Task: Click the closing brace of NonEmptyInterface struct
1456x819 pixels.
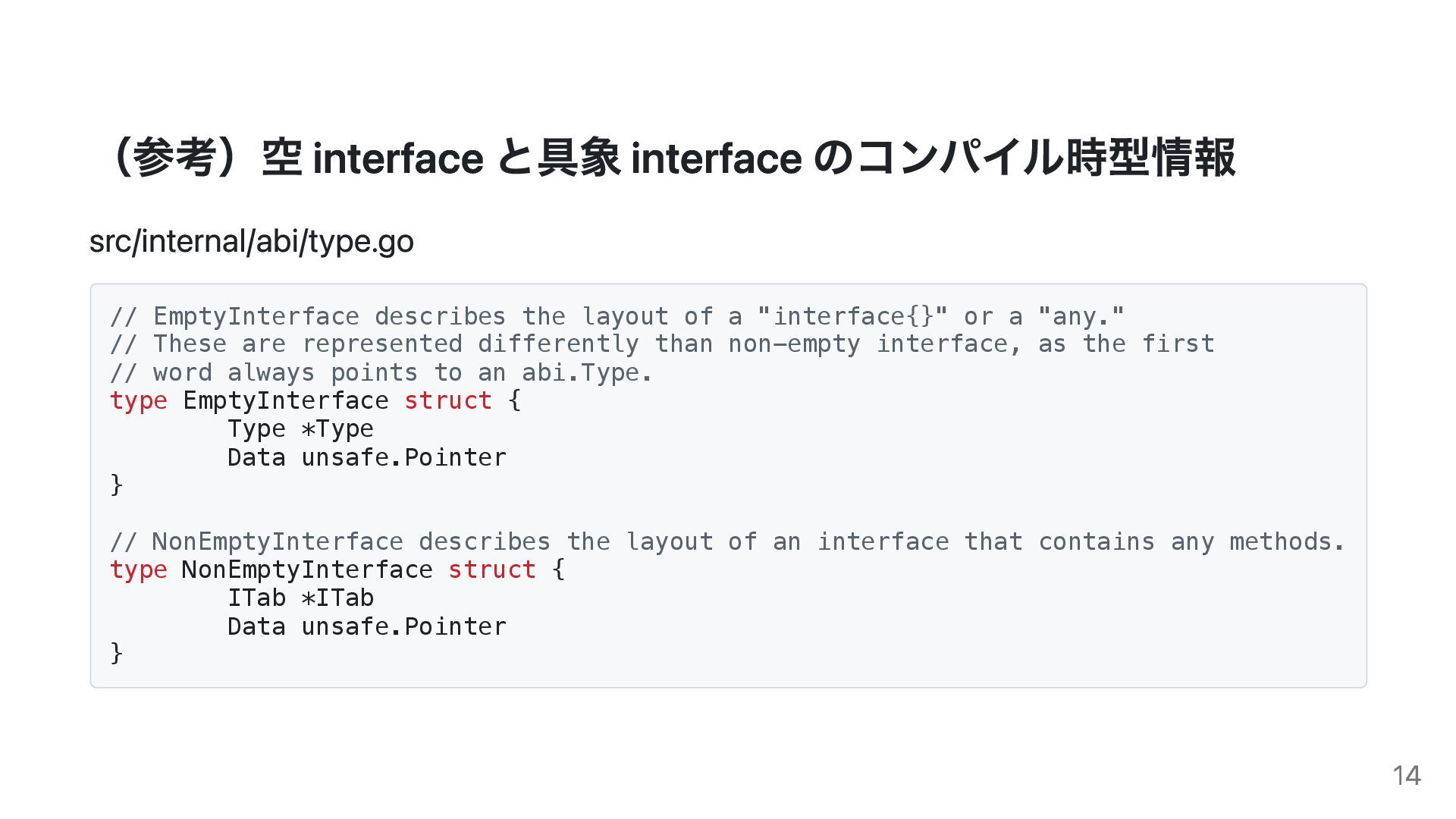Action: 116,654
